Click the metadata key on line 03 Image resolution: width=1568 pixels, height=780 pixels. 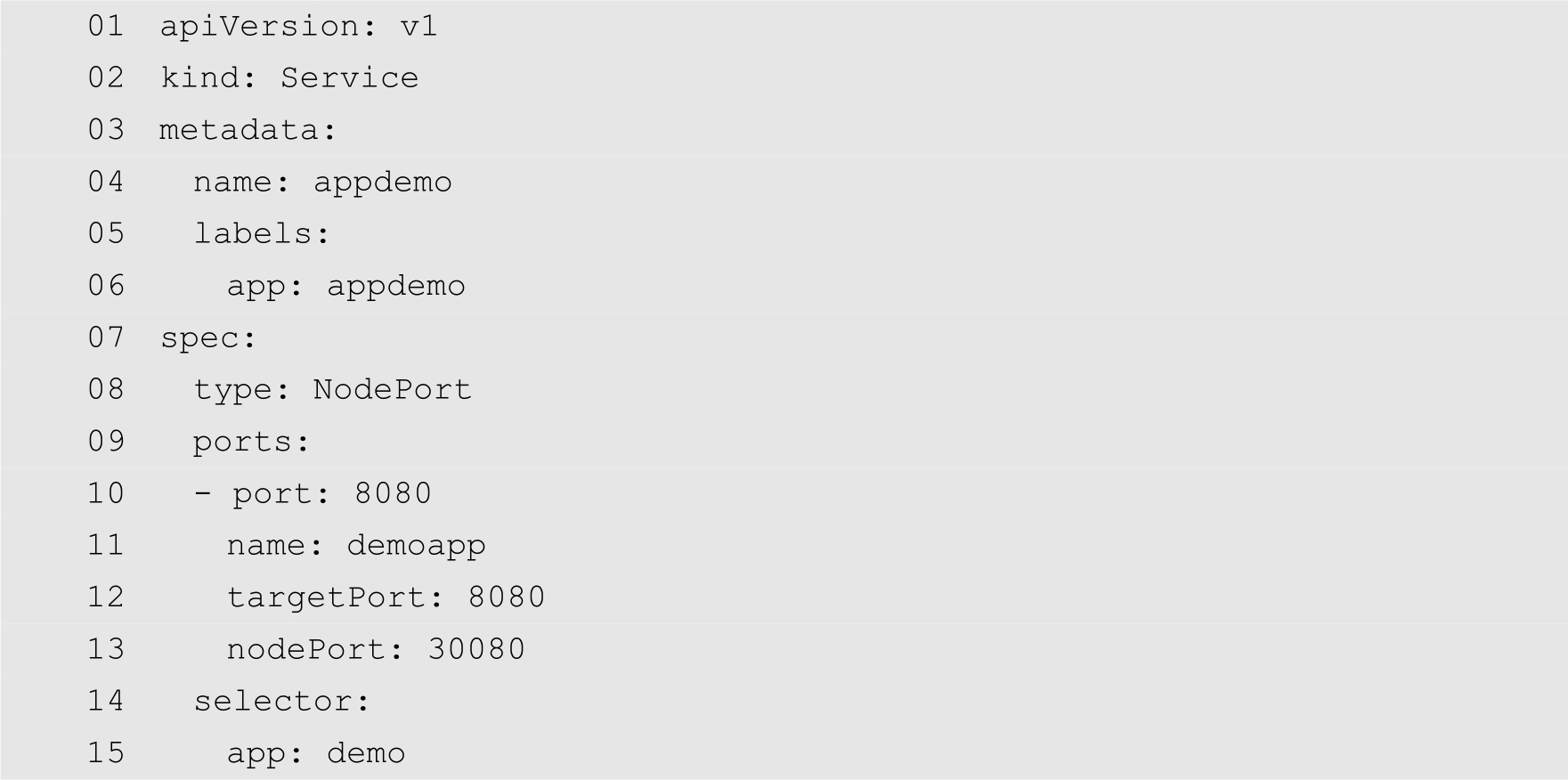[x=239, y=130]
